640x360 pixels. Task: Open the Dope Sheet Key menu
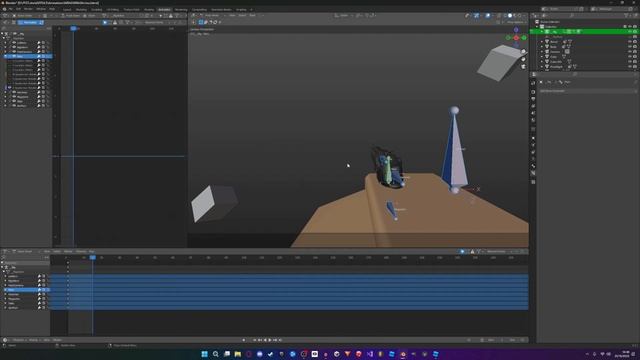(x=91, y=251)
